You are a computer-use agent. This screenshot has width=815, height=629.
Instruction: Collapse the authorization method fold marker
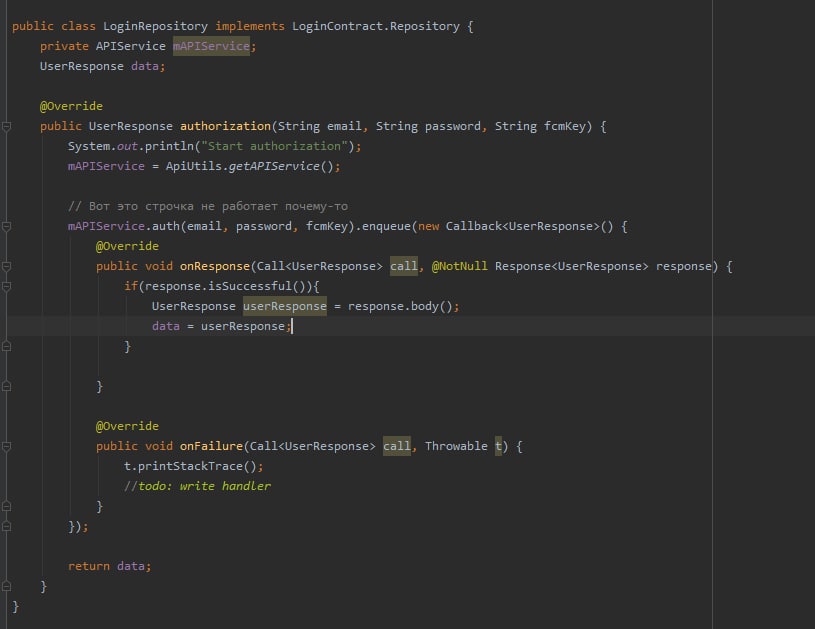[7, 126]
